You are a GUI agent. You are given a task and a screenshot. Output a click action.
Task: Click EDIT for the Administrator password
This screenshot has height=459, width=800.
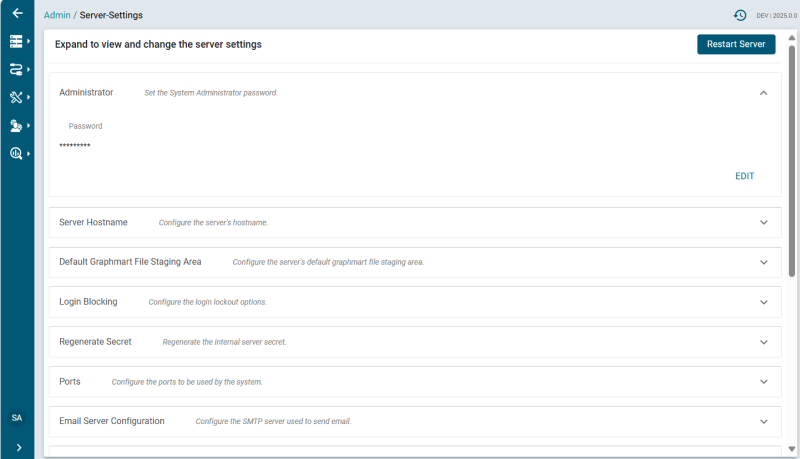745,176
